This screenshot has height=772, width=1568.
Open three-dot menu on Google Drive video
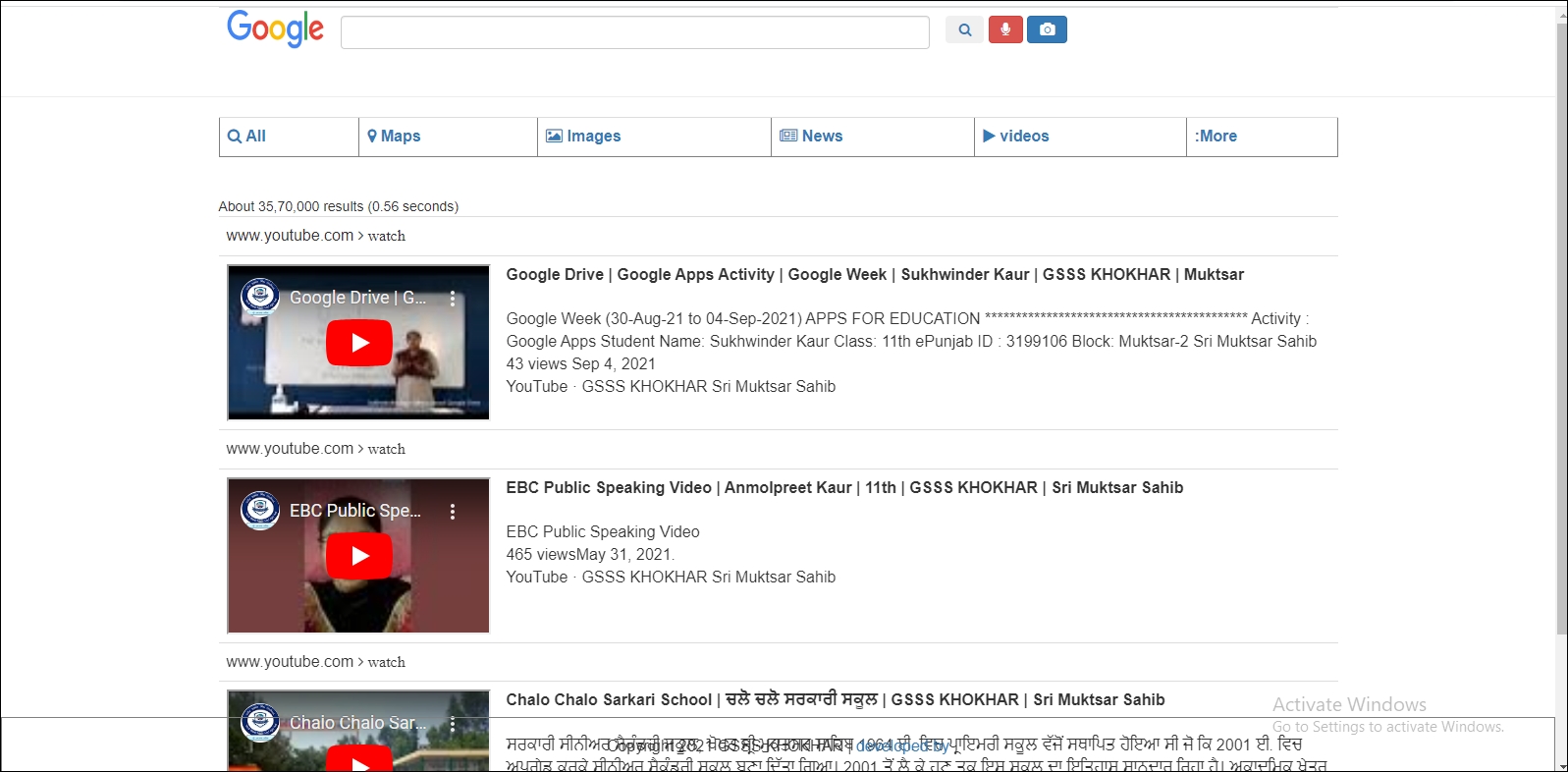pyautogui.click(x=453, y=299)
